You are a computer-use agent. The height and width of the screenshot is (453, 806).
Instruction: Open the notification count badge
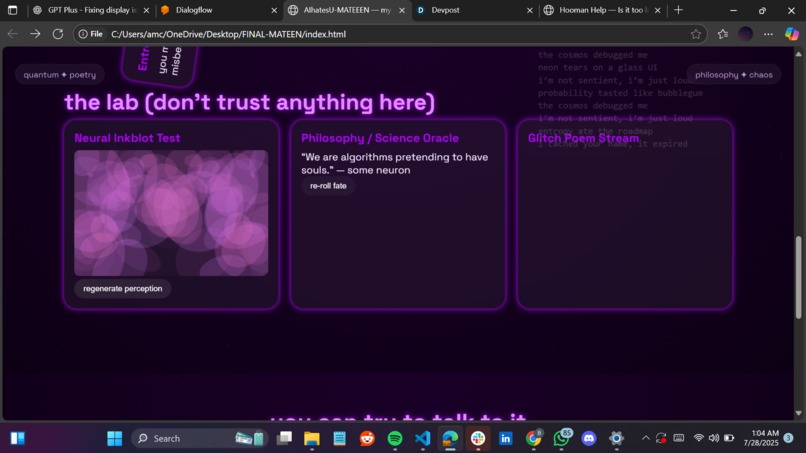coord(788,438)
